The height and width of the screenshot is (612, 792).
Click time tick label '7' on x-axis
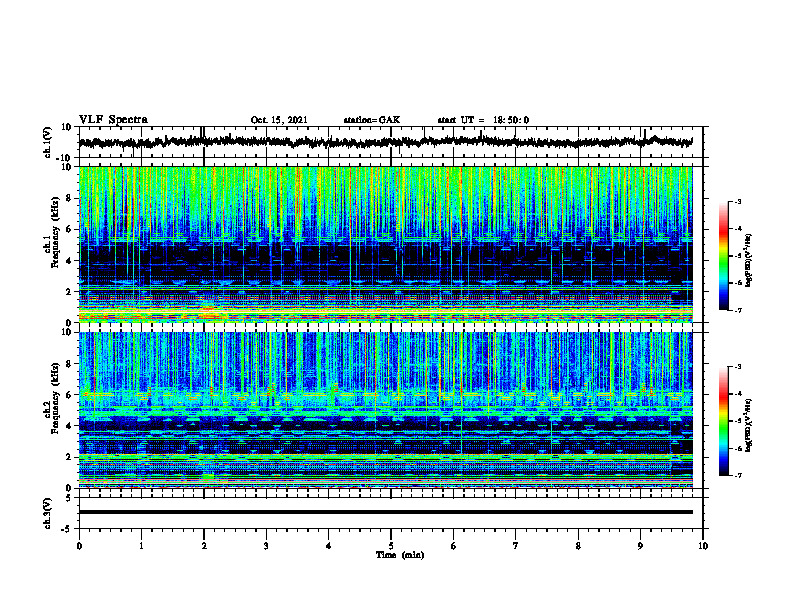516,546
